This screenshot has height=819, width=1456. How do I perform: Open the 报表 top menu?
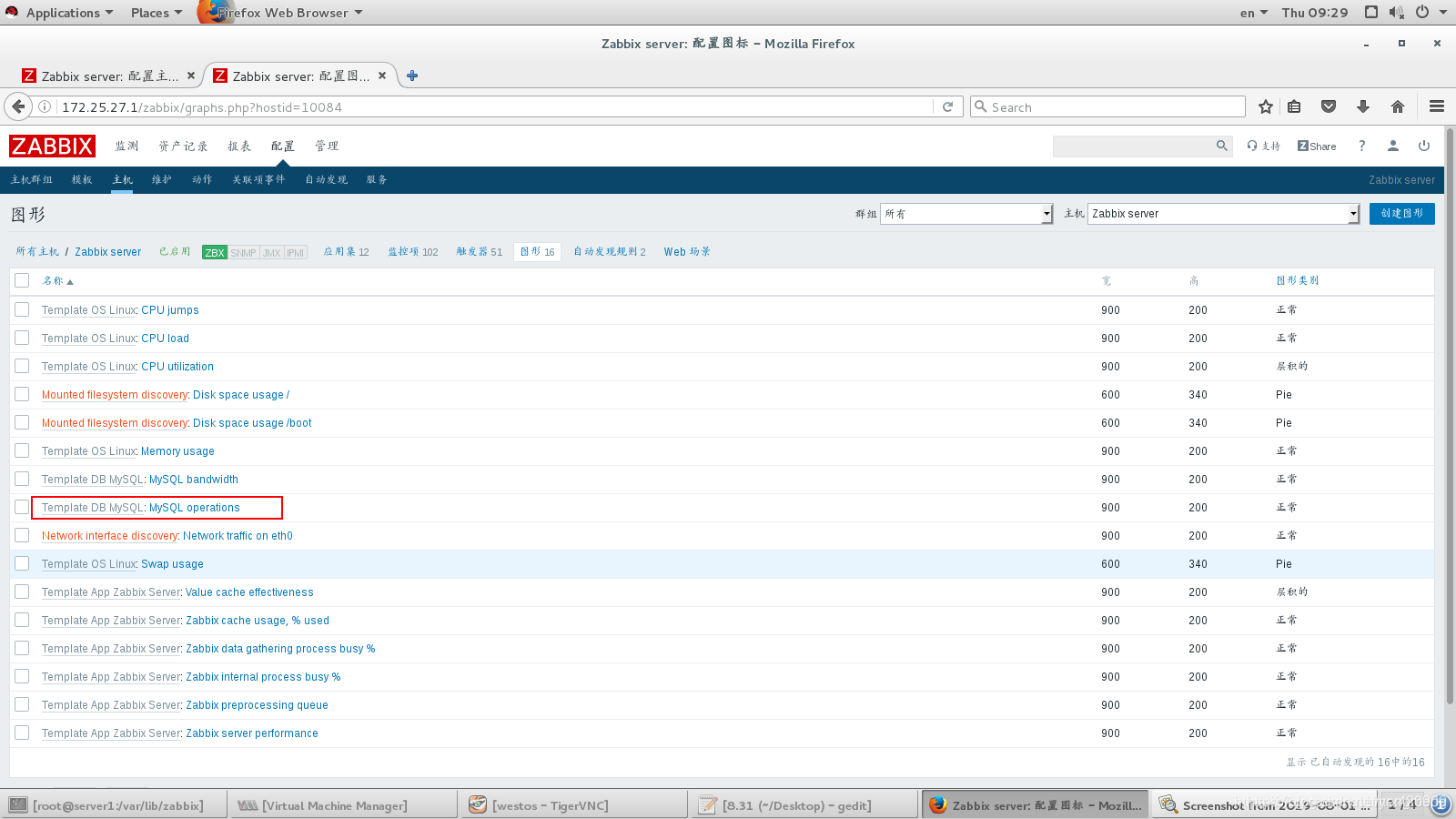(x=239, y=146)
